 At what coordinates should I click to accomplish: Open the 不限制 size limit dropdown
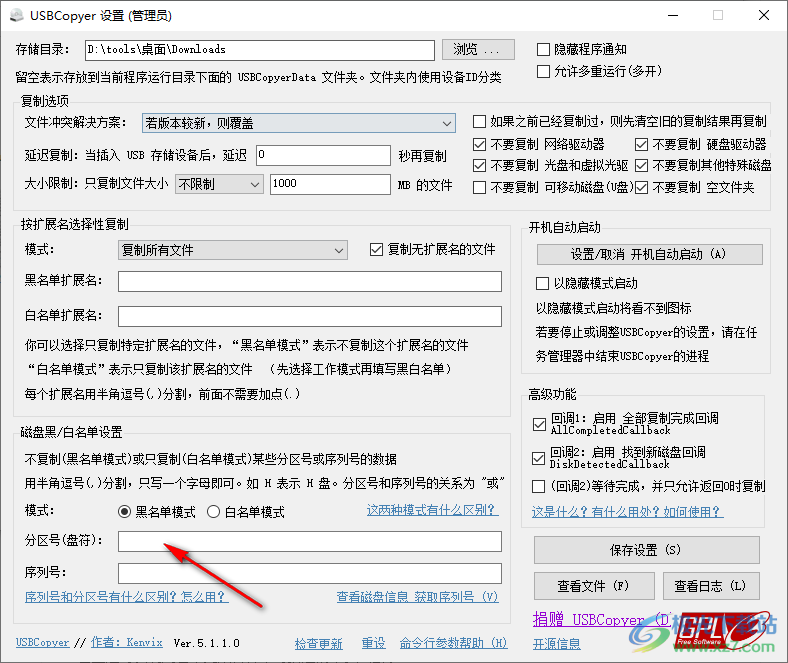click(219, 184)
